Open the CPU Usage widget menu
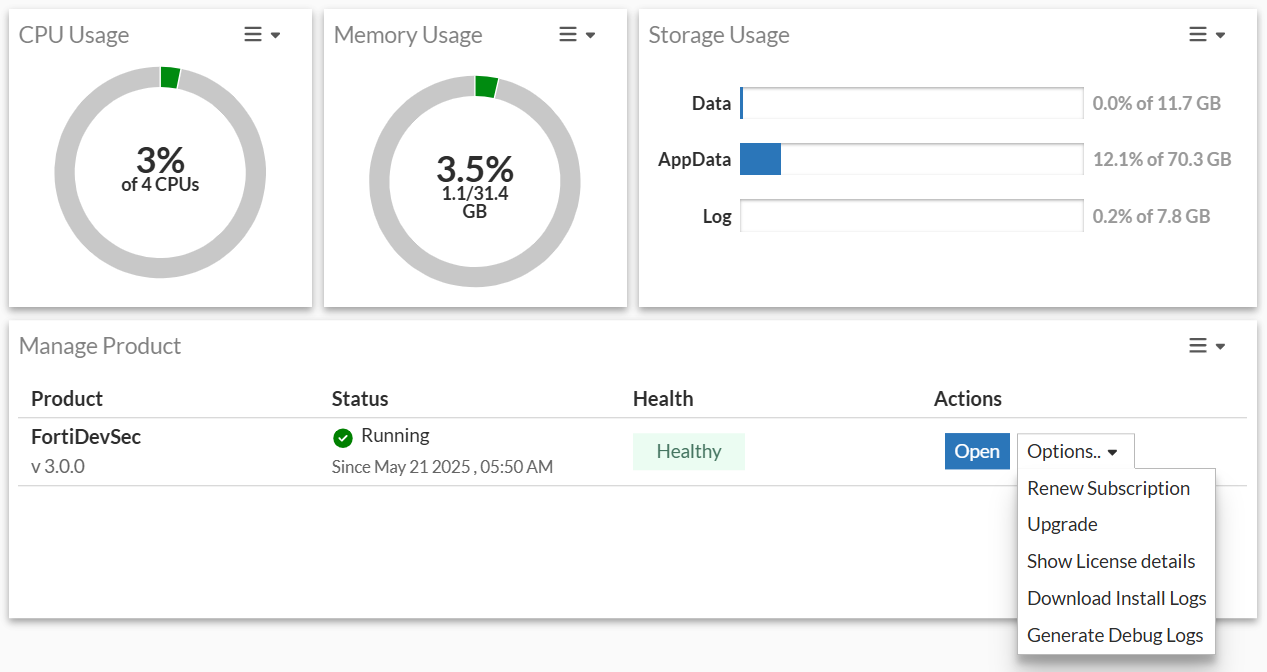Viewport: 1267px width, 672px height. pyautogui.click(x=255, y=33)
